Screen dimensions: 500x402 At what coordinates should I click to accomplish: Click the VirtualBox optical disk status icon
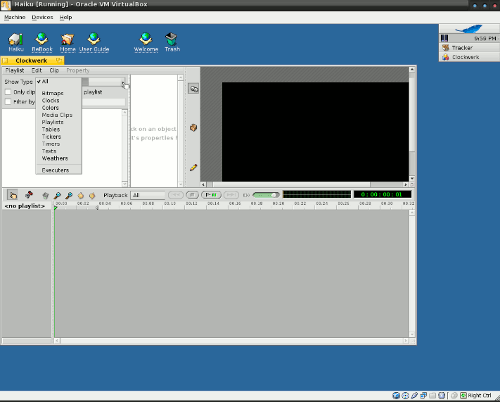(x=405, y=395)
